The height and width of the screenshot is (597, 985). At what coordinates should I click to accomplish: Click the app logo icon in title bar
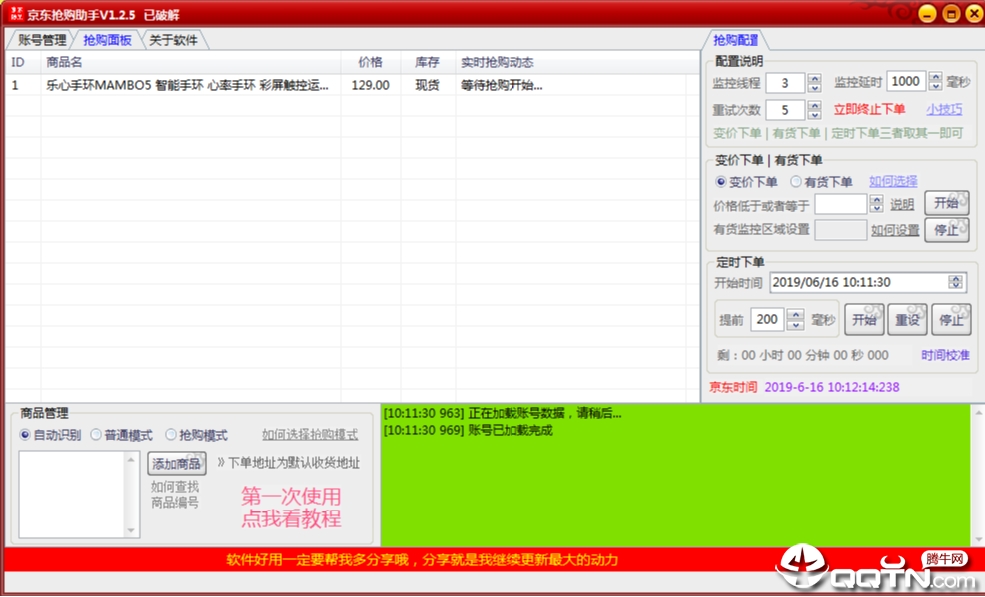pos(16,13)
